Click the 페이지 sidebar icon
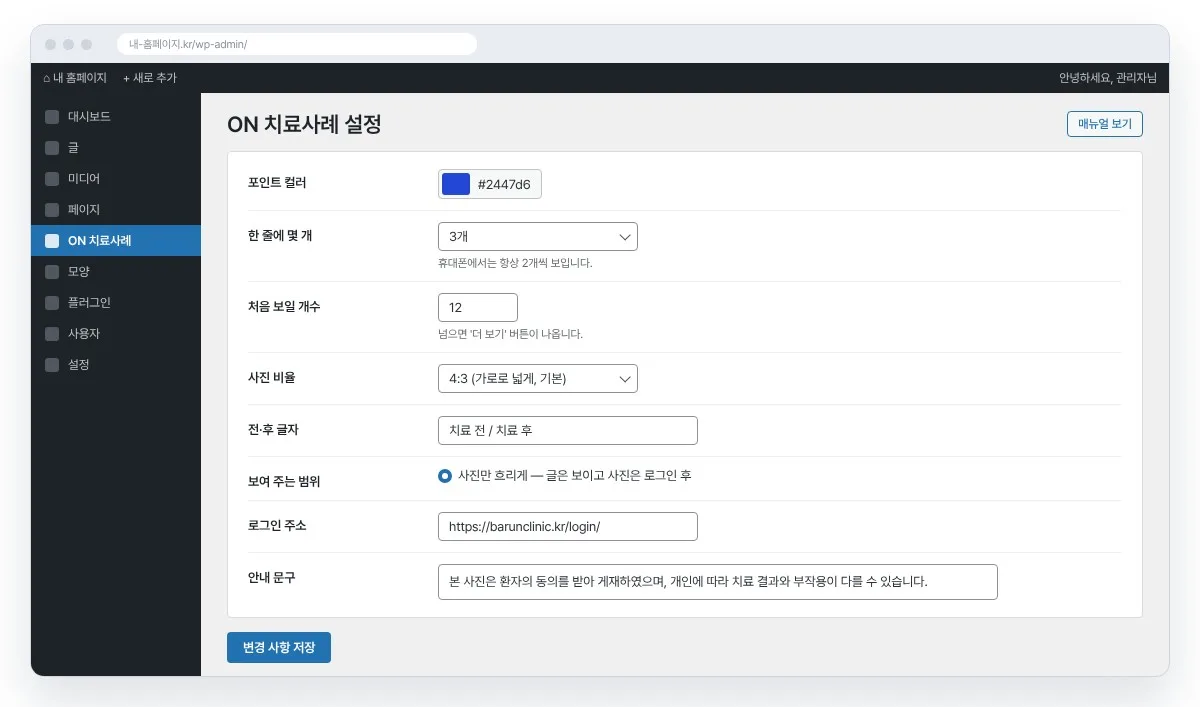 tap(52, 210)
